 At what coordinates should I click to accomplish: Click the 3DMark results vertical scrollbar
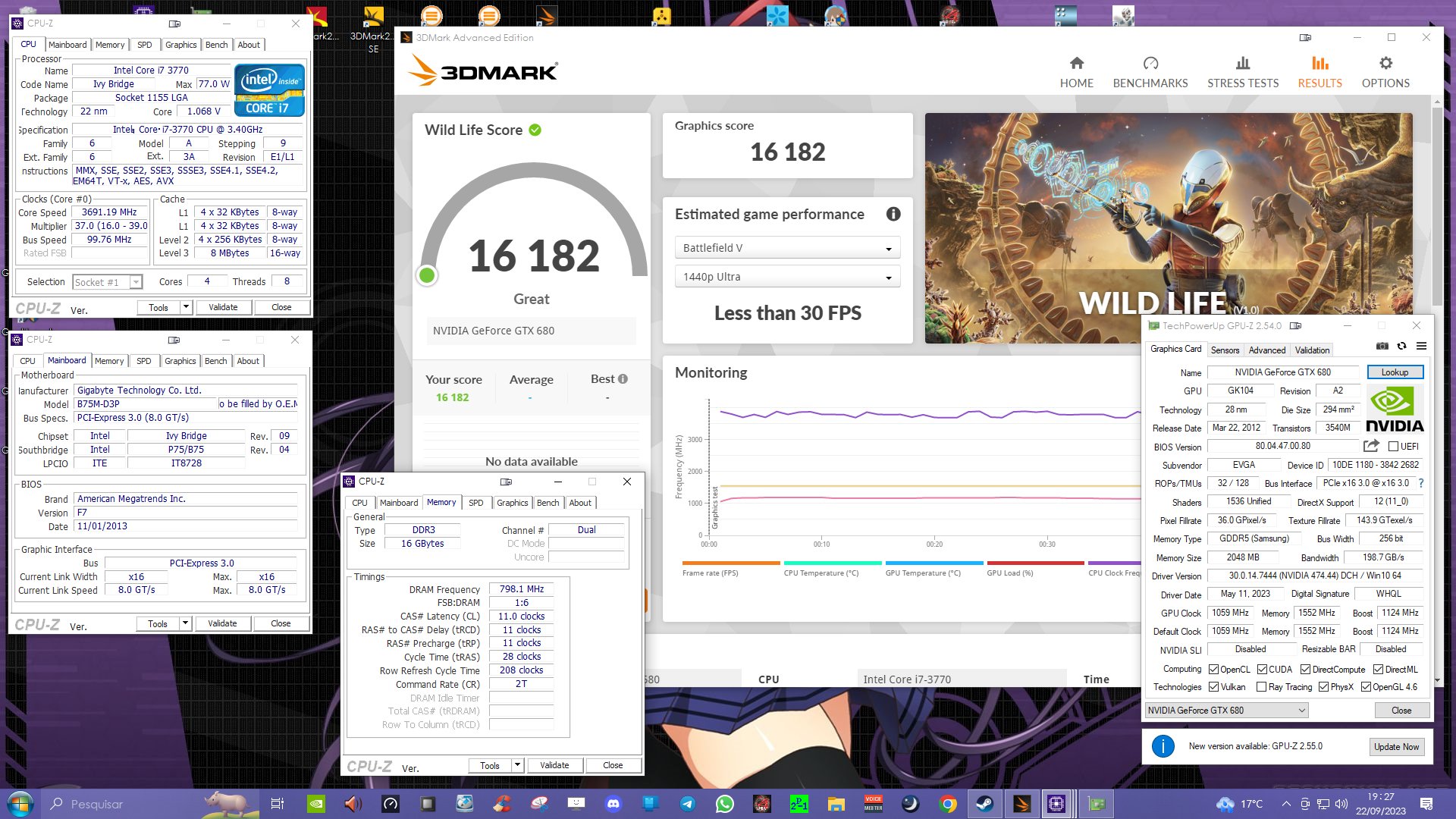coord(1437,205)
